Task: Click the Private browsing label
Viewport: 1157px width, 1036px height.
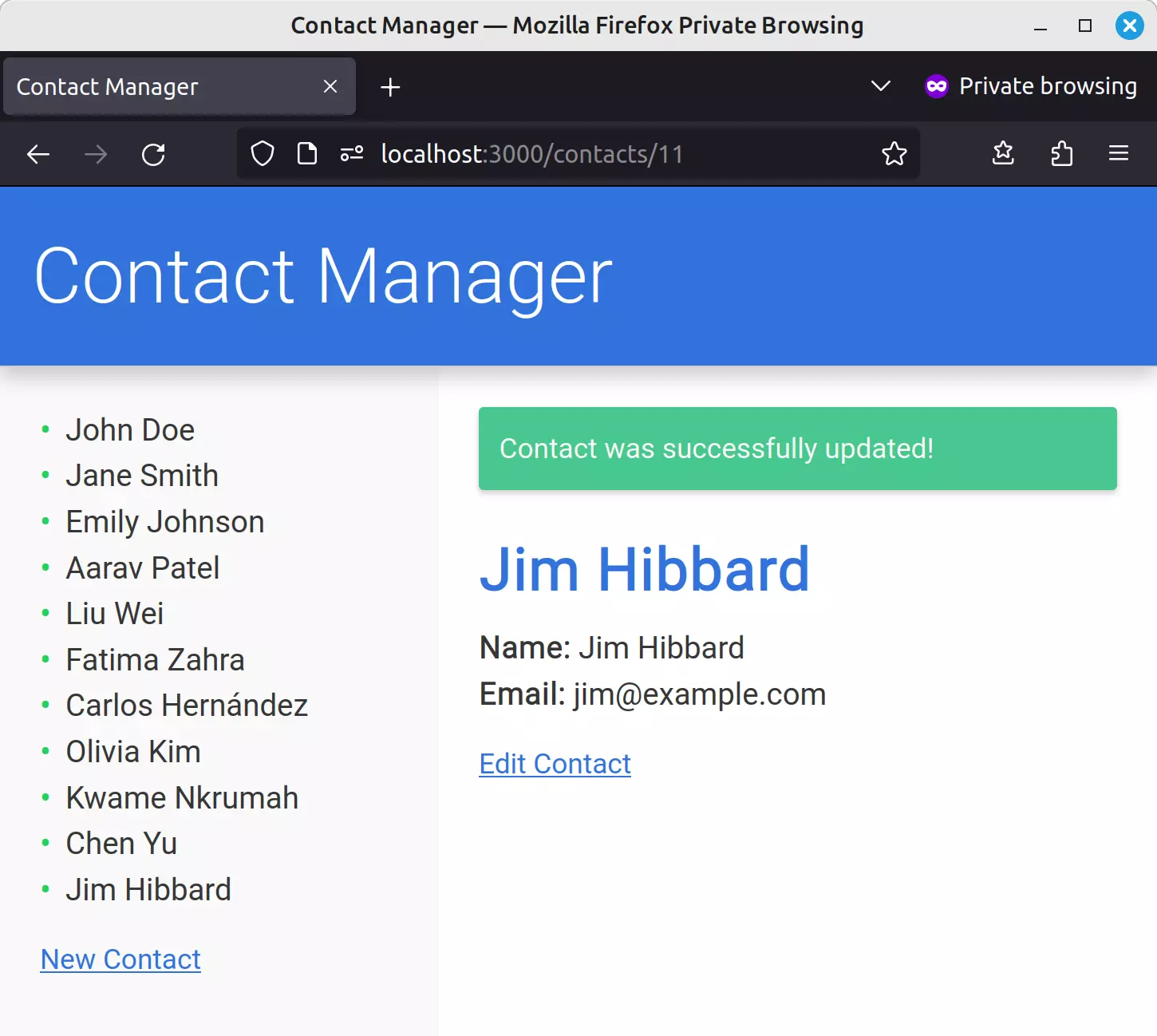Action: [x=1048, y=86]
